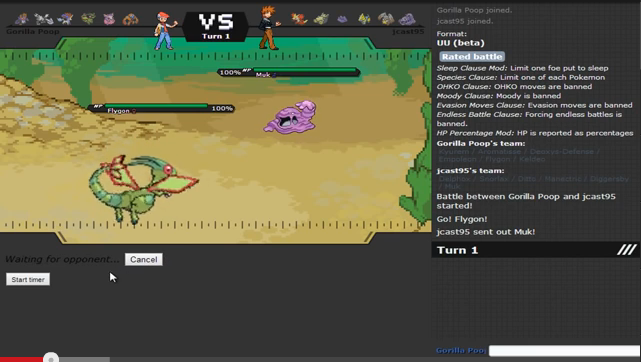The width and height of the screenshot is (641, 362).
Task: Click the Rated battle badge
Action: [x=472, y=57]
